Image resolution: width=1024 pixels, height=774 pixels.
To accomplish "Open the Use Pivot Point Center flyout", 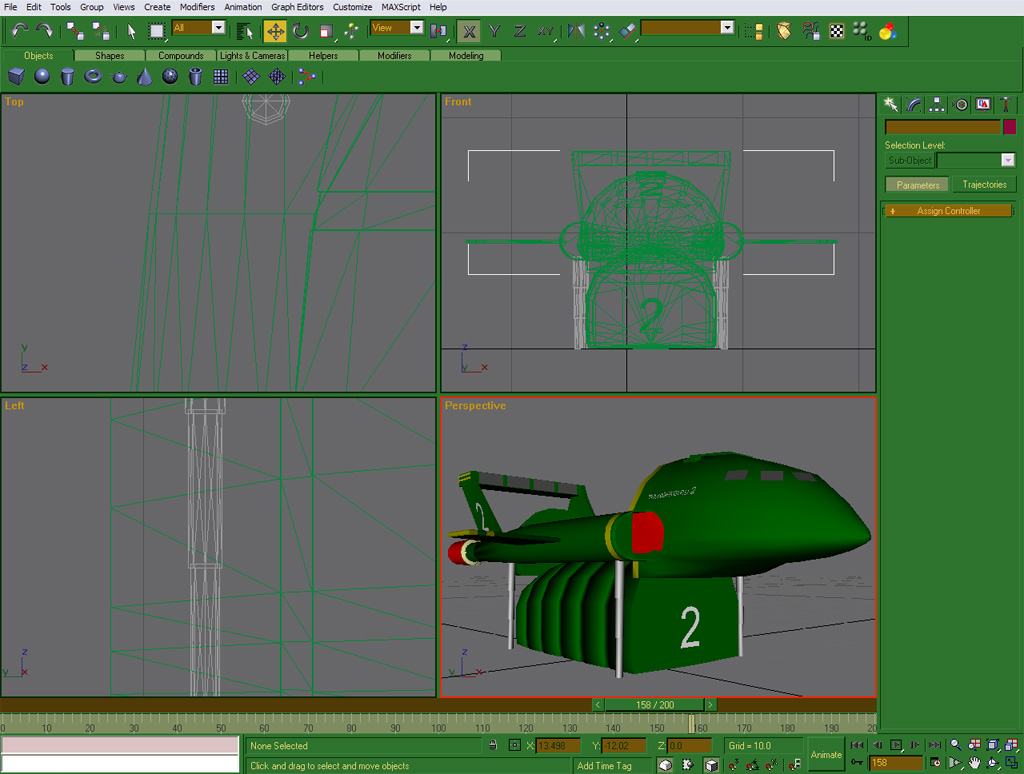I will pyautogui.click(x=438, y=31).
